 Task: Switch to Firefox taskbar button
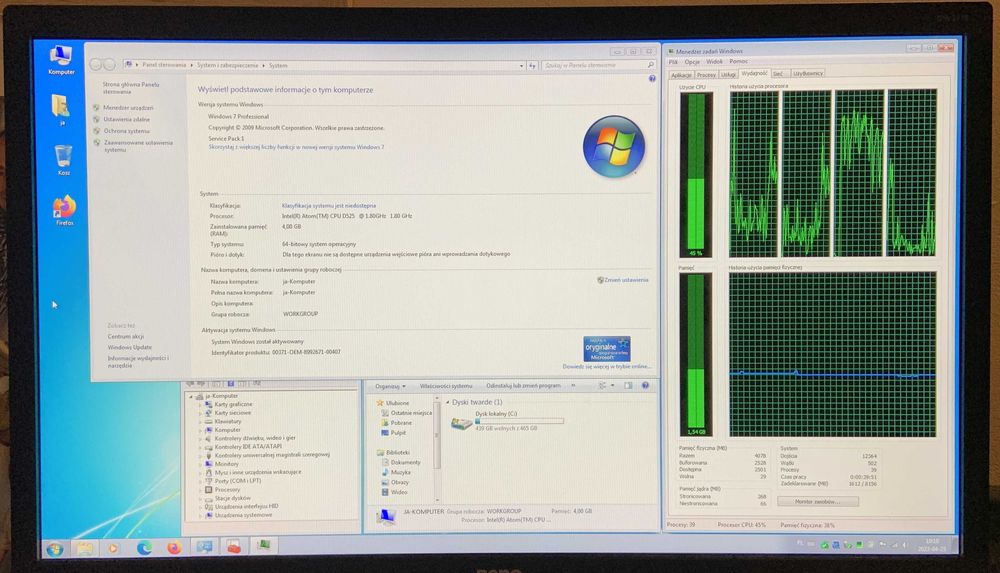(173, 547)
